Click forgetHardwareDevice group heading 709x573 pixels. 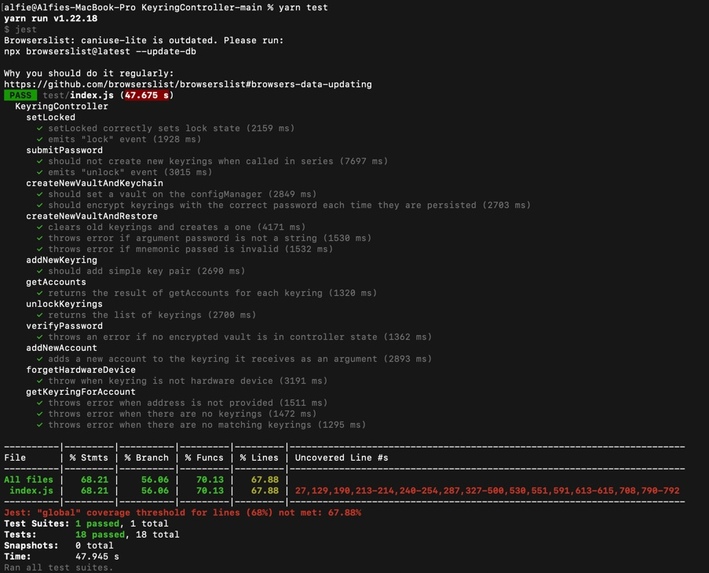pos(81,370)
